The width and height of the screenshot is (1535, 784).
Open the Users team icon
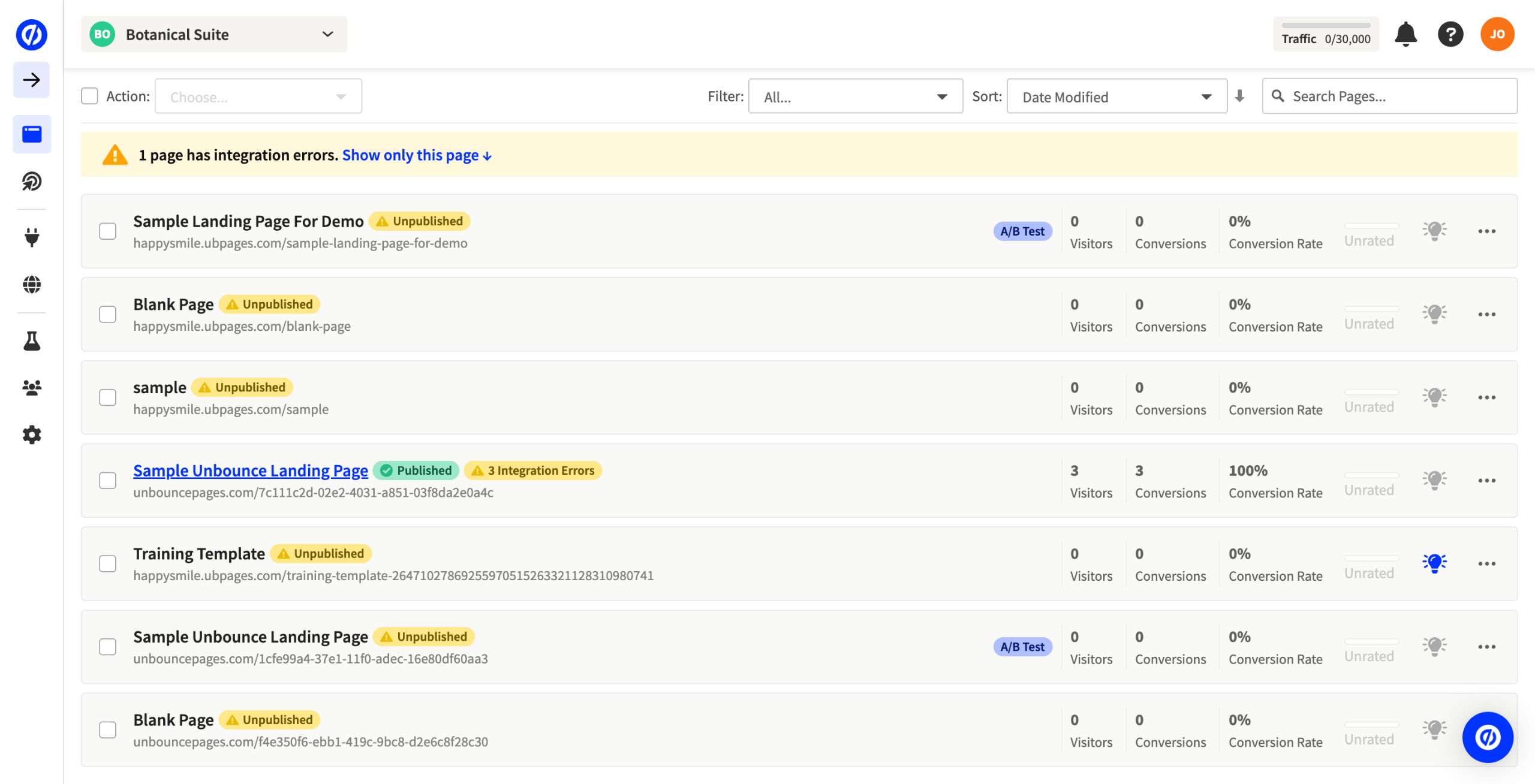tap(31, 388)
